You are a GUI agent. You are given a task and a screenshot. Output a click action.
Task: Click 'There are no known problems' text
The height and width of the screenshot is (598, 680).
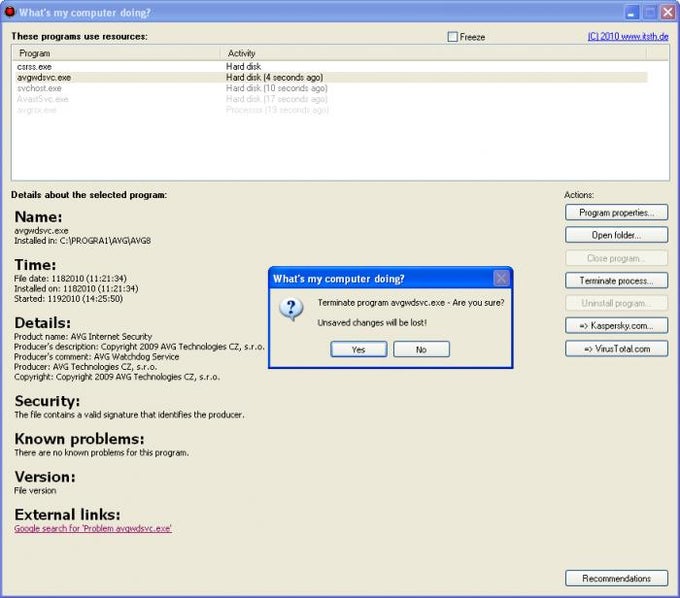tap(101, 453)
